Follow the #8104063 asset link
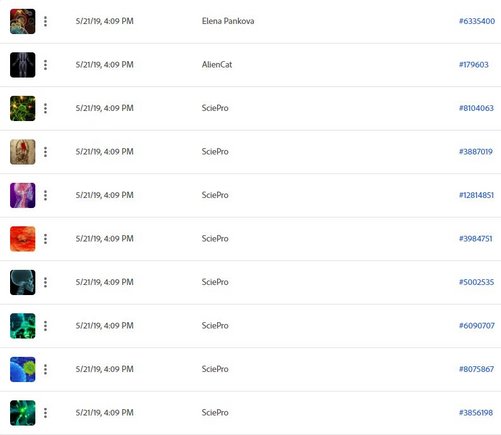 point(476,108)
